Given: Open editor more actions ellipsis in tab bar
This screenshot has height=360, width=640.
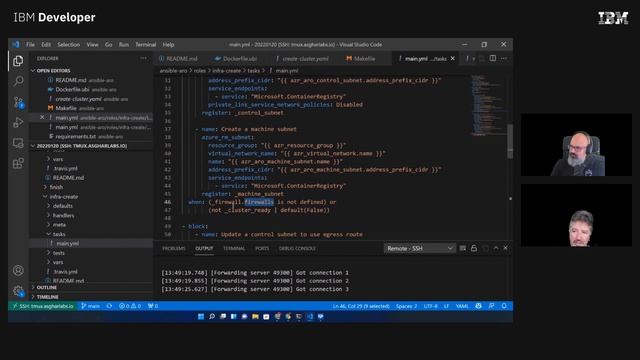Looking at the screenshot, I should (x=504, y=58).
